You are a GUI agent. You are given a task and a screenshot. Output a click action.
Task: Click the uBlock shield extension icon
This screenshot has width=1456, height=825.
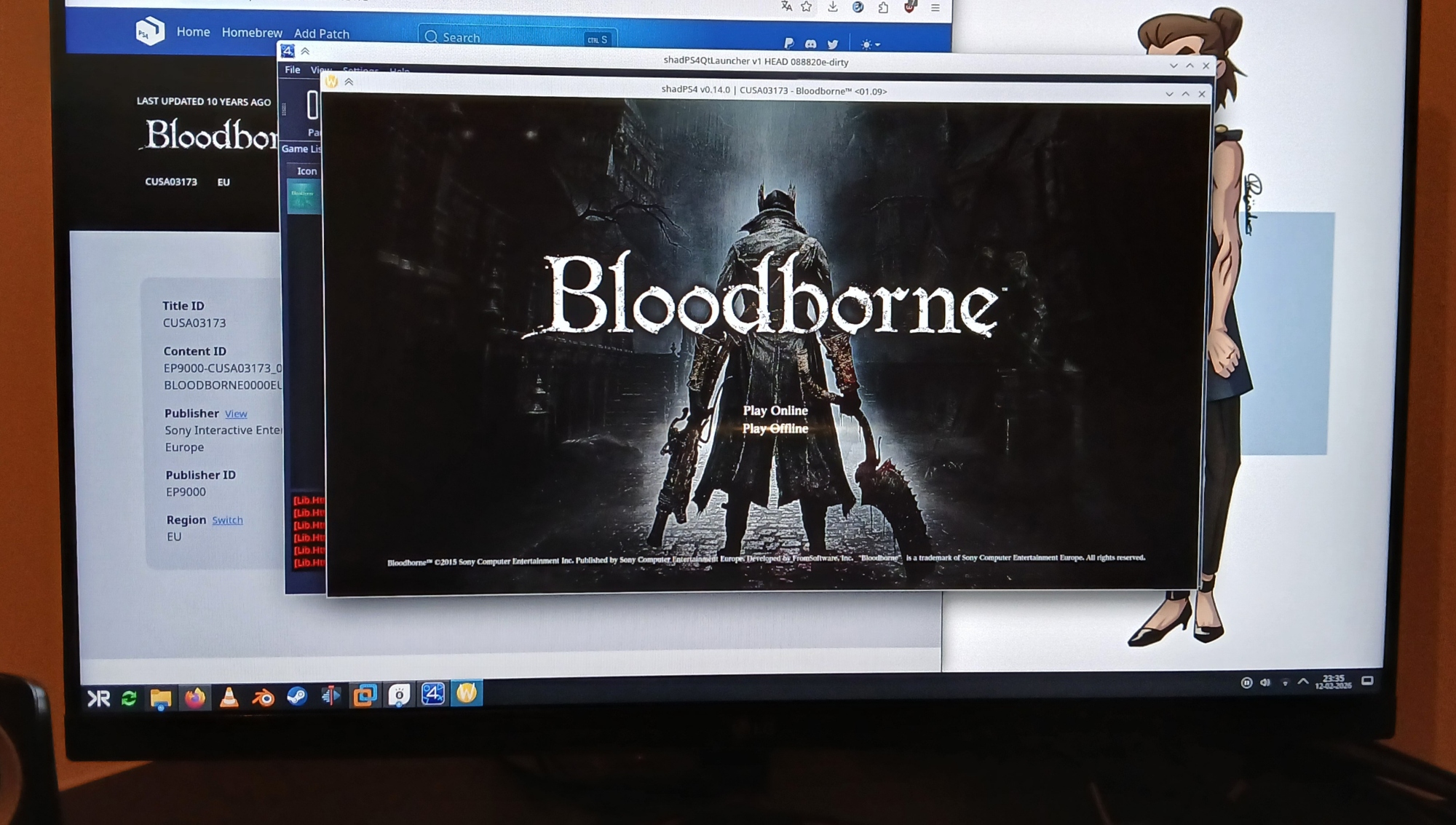tap(909, 7)
